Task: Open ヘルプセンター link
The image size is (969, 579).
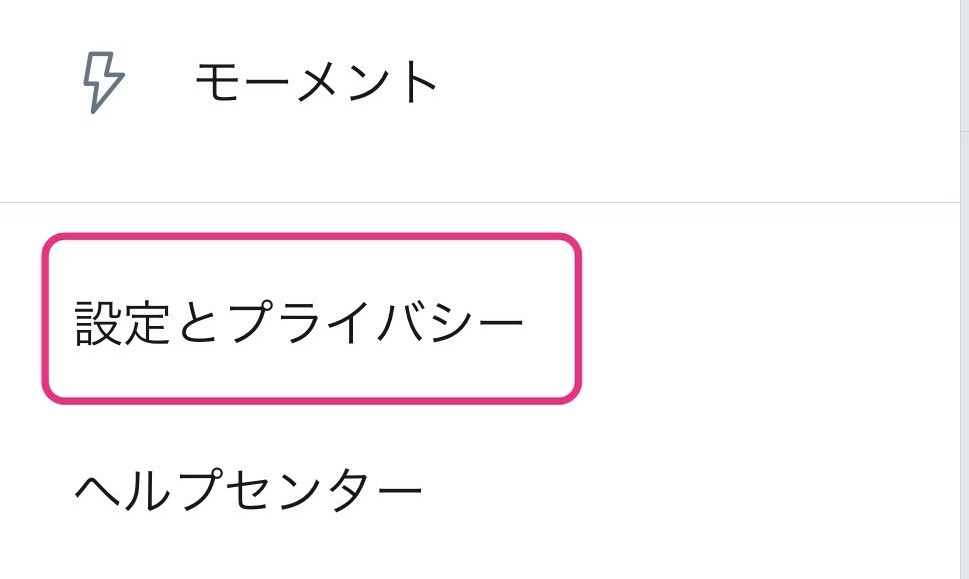Action: (x=249, y=490)
